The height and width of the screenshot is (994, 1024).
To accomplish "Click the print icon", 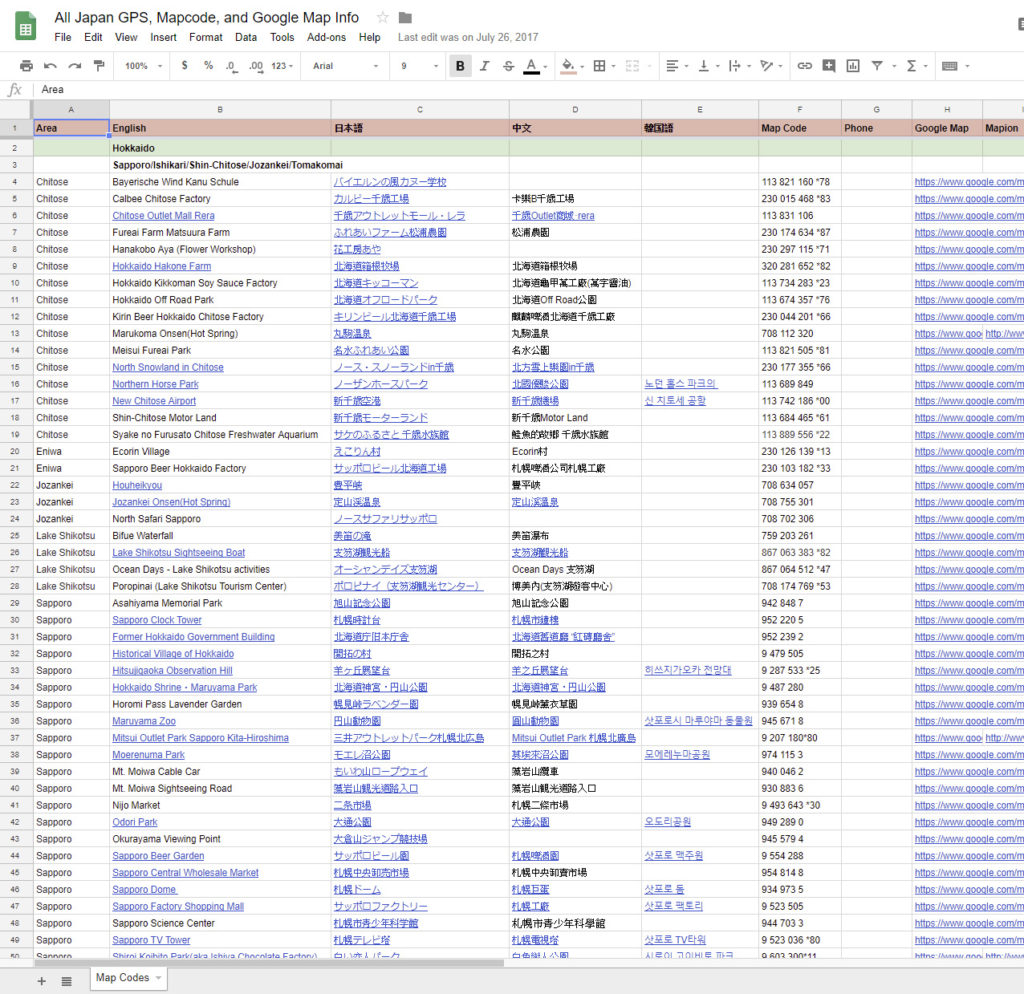I will (x=26, y=66).
